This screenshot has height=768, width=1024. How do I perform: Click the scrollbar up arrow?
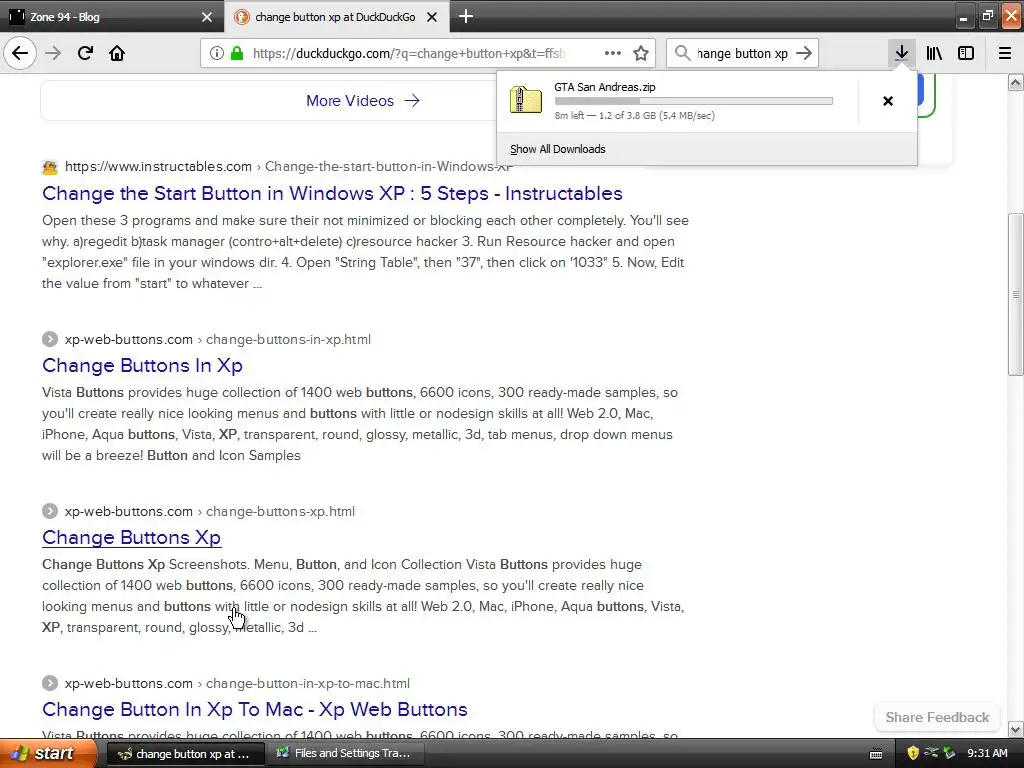click(x=1015, y=82)
